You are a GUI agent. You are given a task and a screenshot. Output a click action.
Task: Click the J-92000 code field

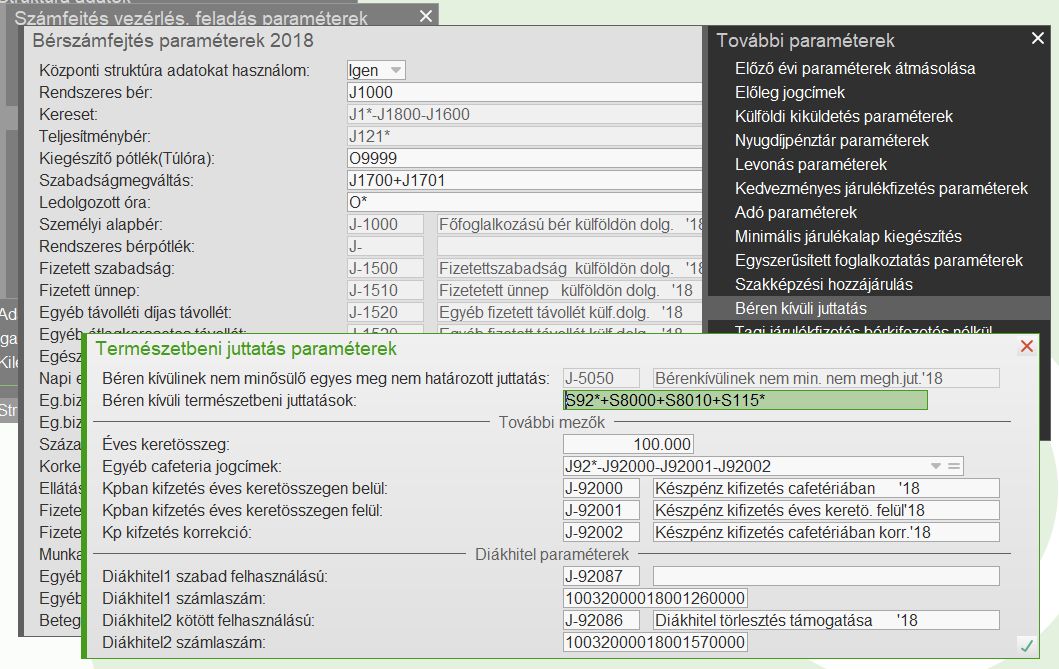[x=602, y=488]
